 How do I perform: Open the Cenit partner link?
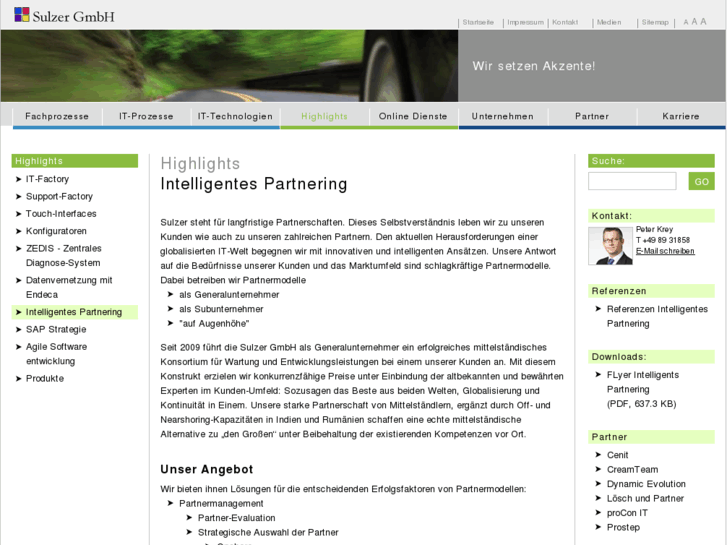618,455
